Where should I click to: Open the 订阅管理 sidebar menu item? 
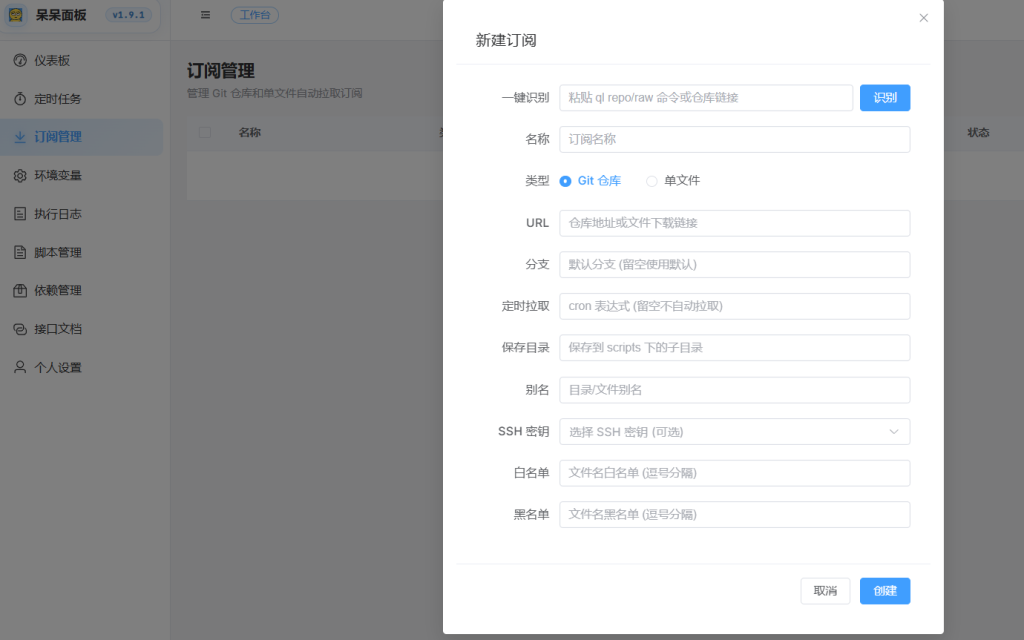pos(58,137)
